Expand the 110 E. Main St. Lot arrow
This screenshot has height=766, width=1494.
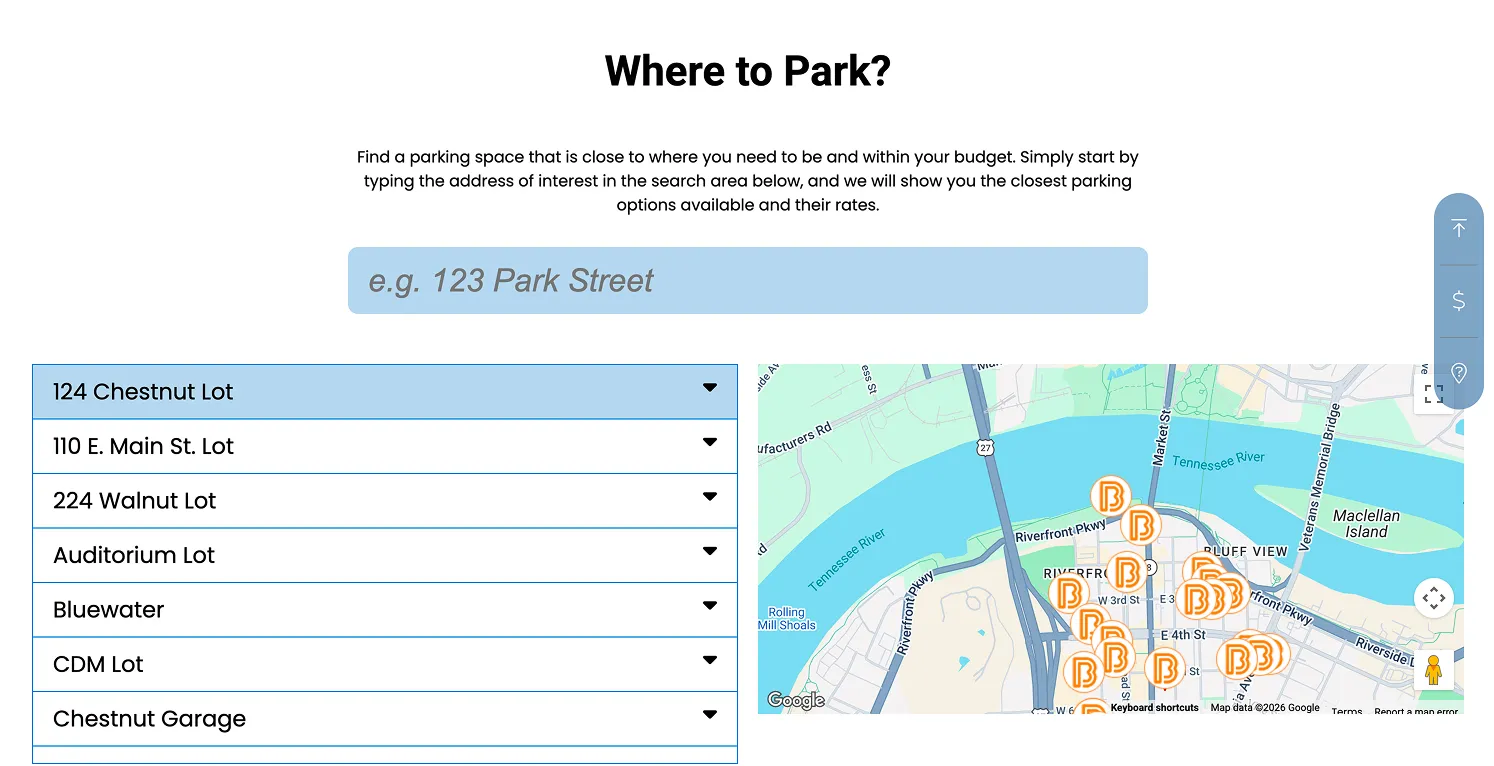(709, 442)
